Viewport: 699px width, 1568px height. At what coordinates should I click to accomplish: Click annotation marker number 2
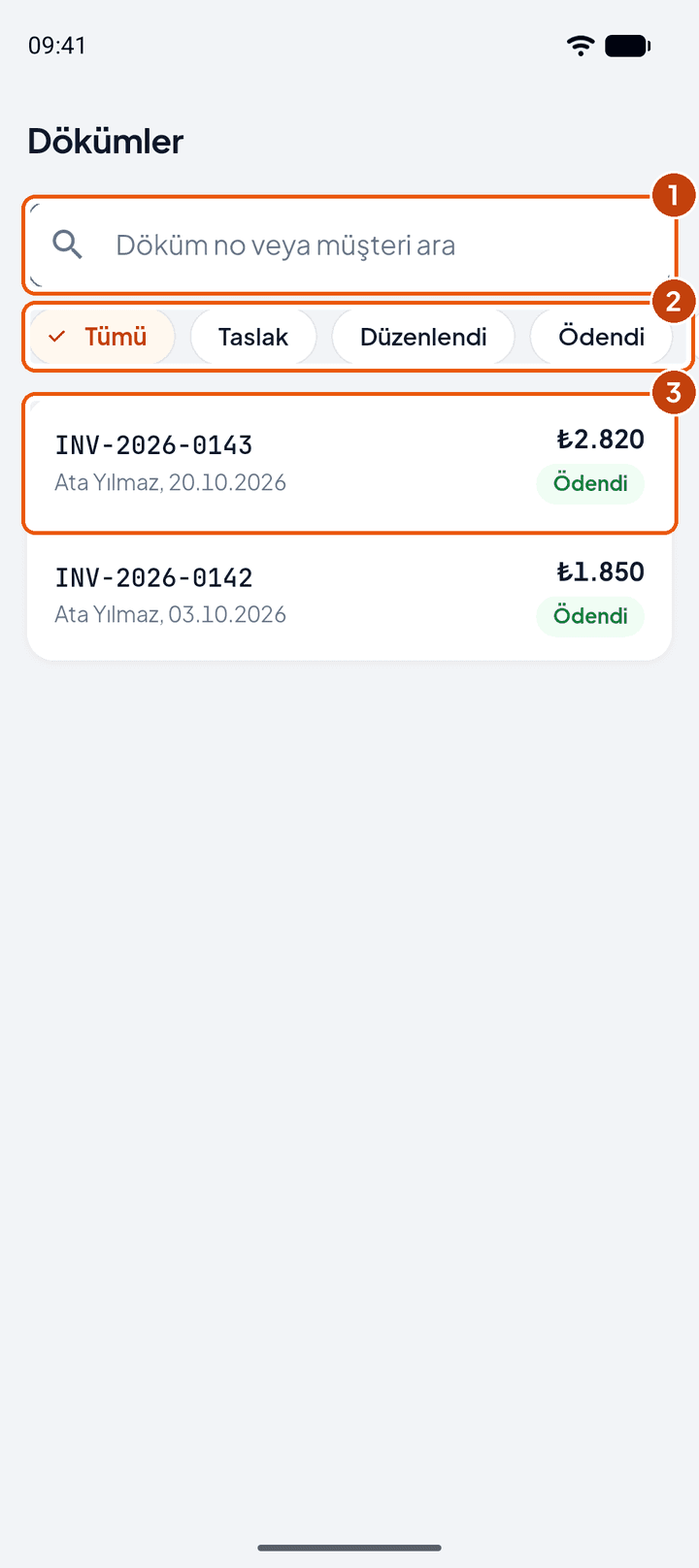(673, 301)
